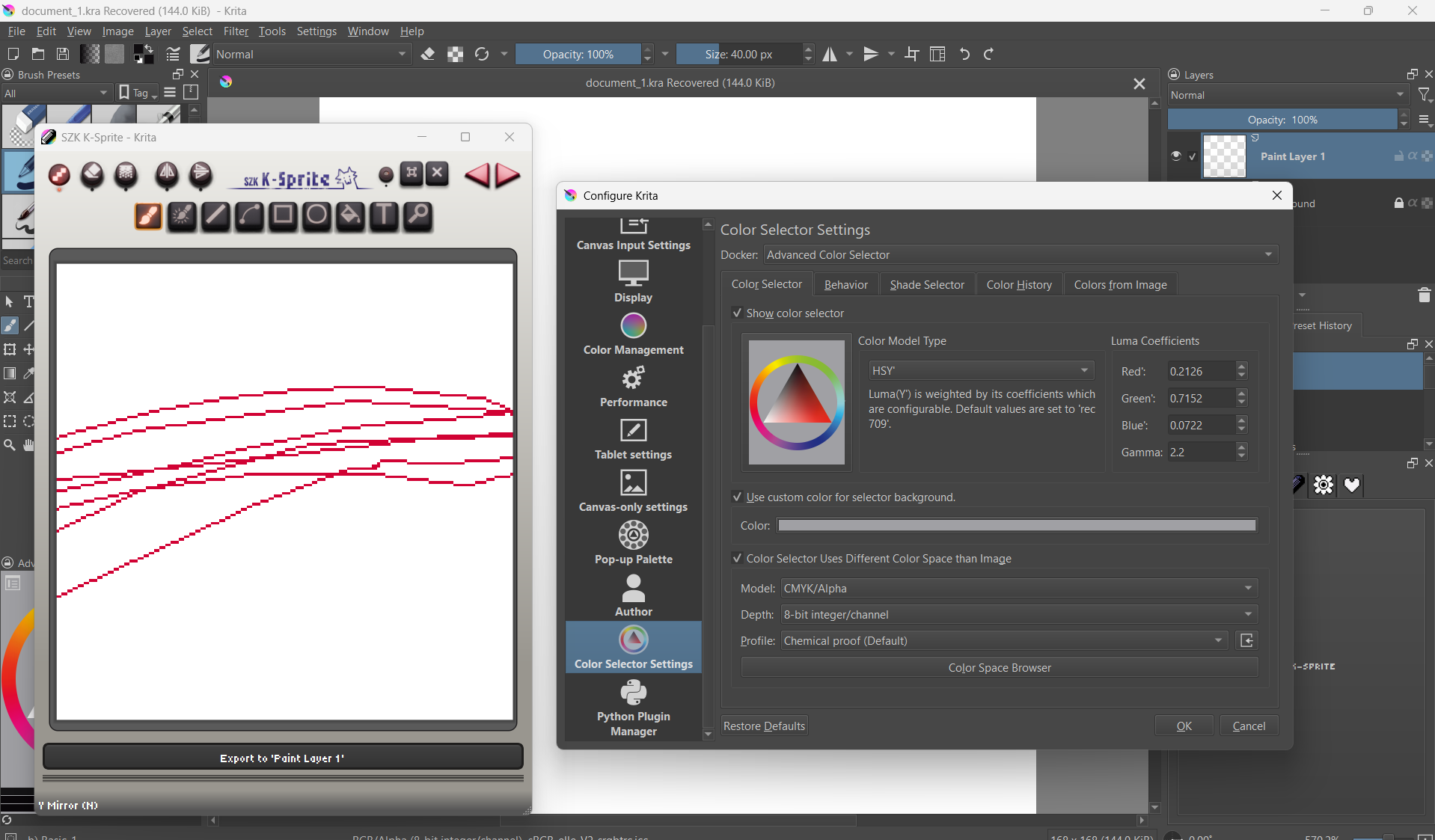Click the red left arrow in SZK K-Sprite
1435x840 pixels.
477,175
